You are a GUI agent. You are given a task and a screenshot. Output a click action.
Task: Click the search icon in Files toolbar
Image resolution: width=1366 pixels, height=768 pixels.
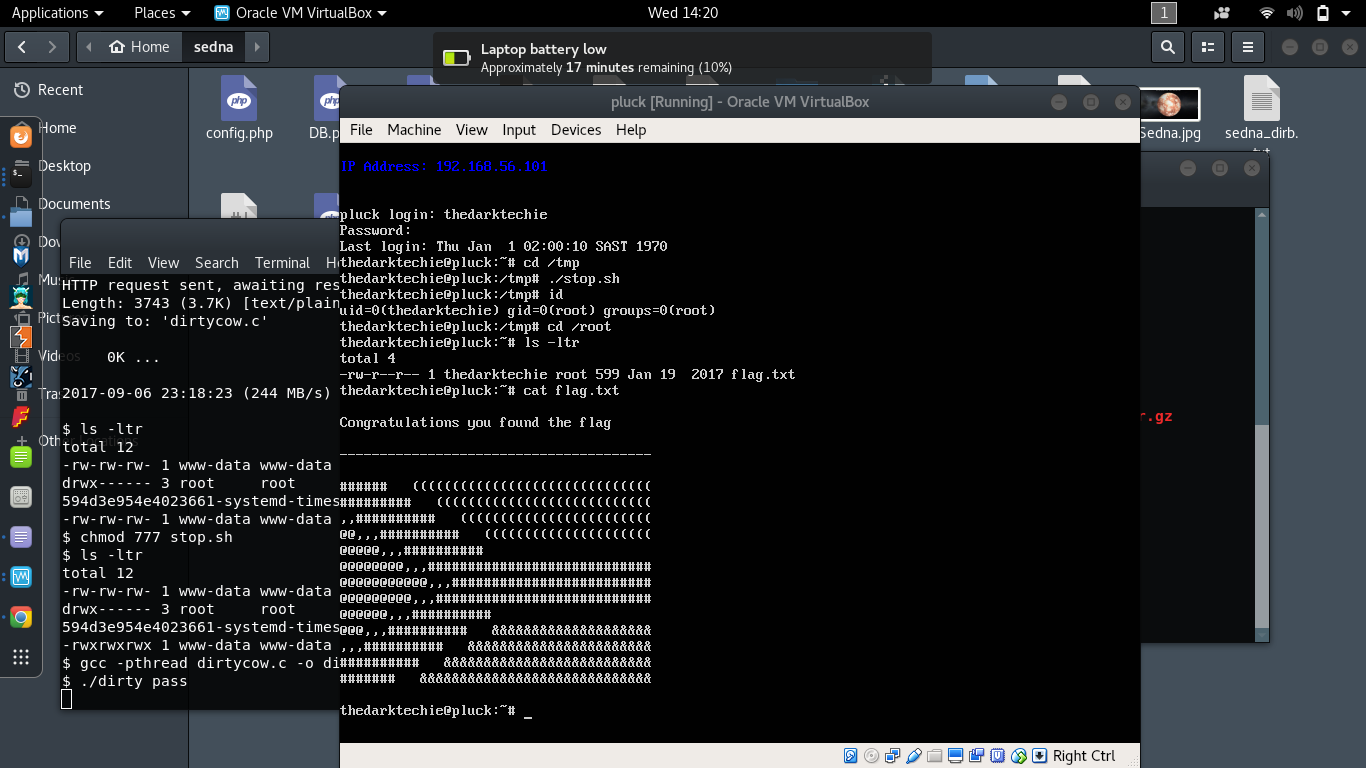(x=1167, y=47)
